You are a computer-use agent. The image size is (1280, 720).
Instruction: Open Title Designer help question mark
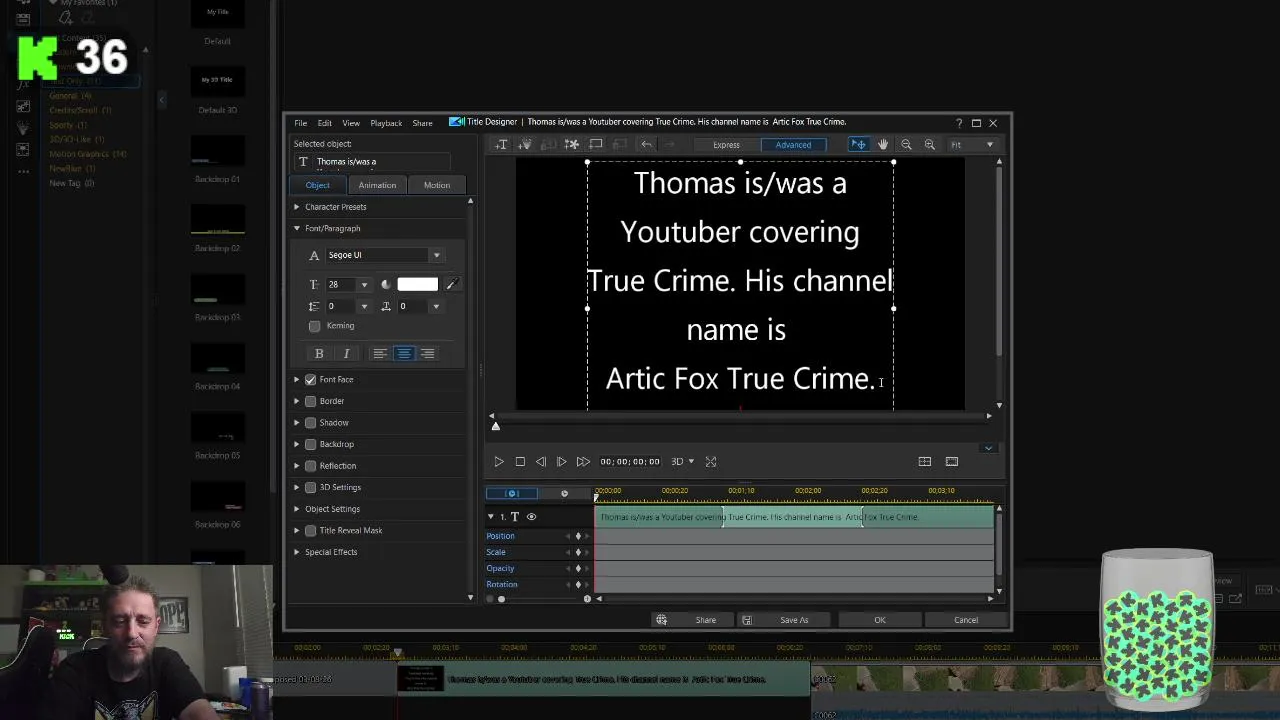959,123
